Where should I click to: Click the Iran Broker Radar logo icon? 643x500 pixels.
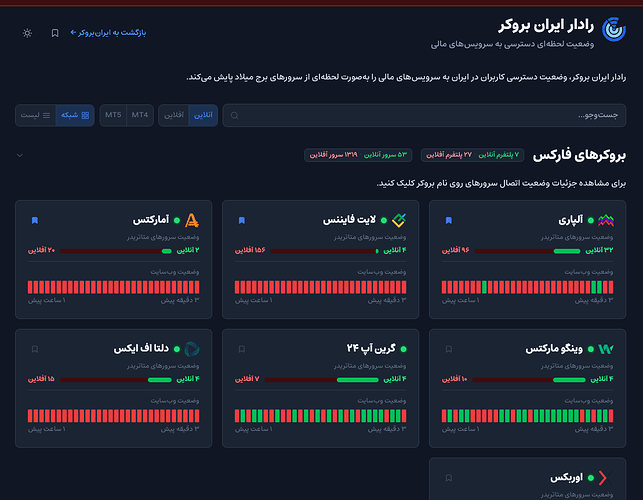tap(613, 30)
